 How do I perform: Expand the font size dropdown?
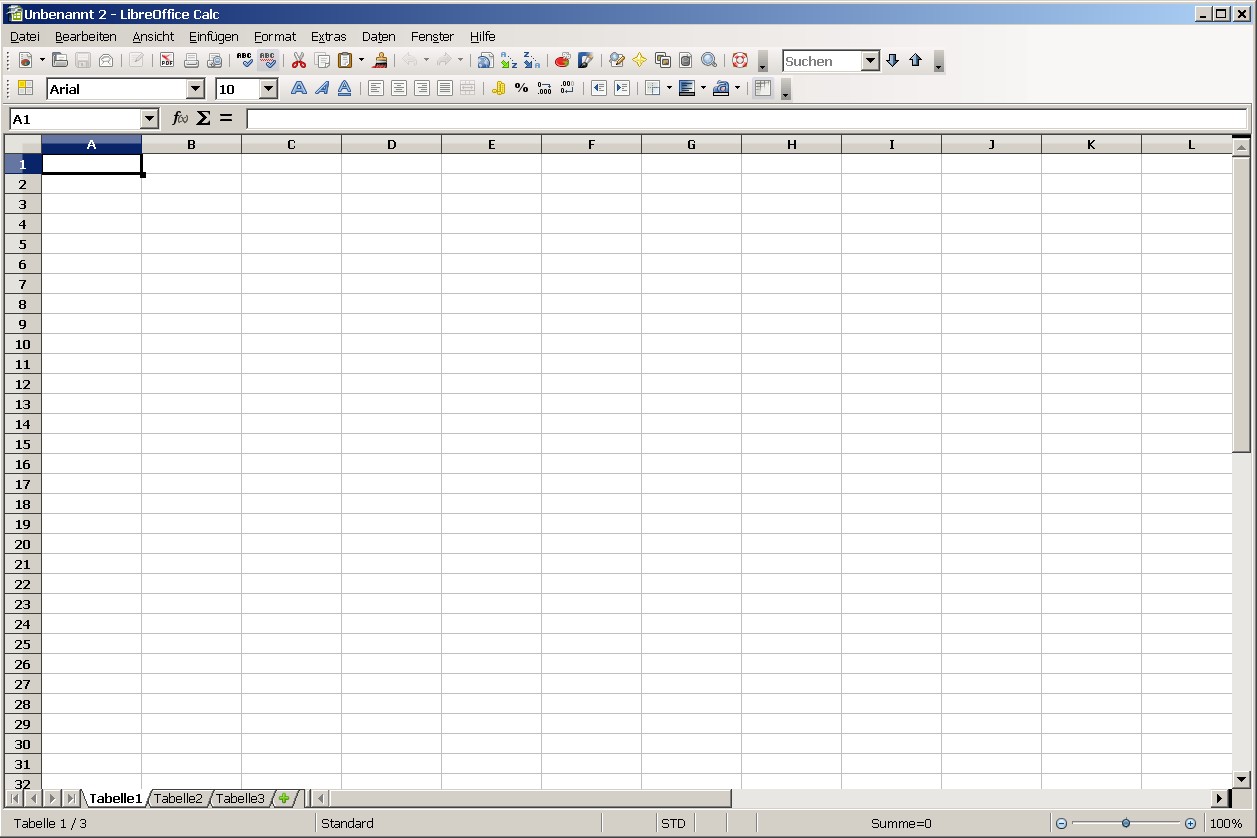click(x=268, y=88)
